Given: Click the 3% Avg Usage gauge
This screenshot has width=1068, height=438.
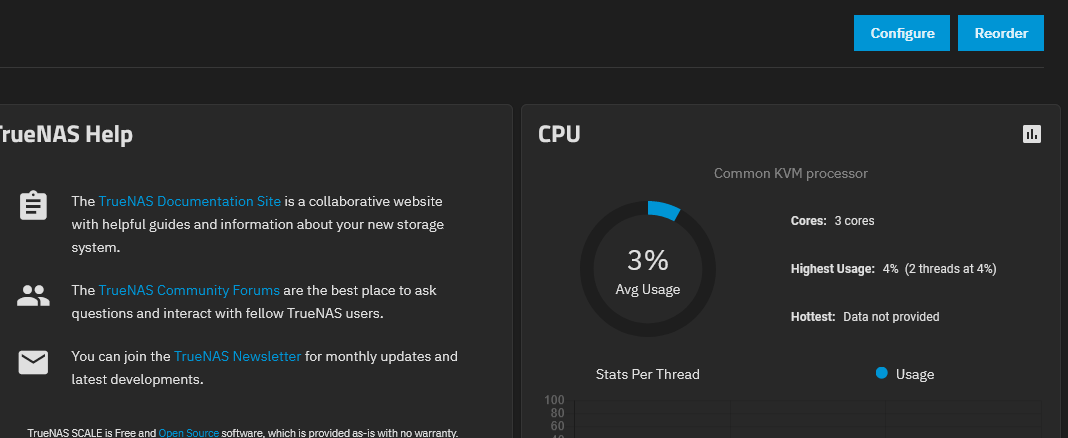Looking at the screenshot, I should pyautogui.click(x=648, y=268).
